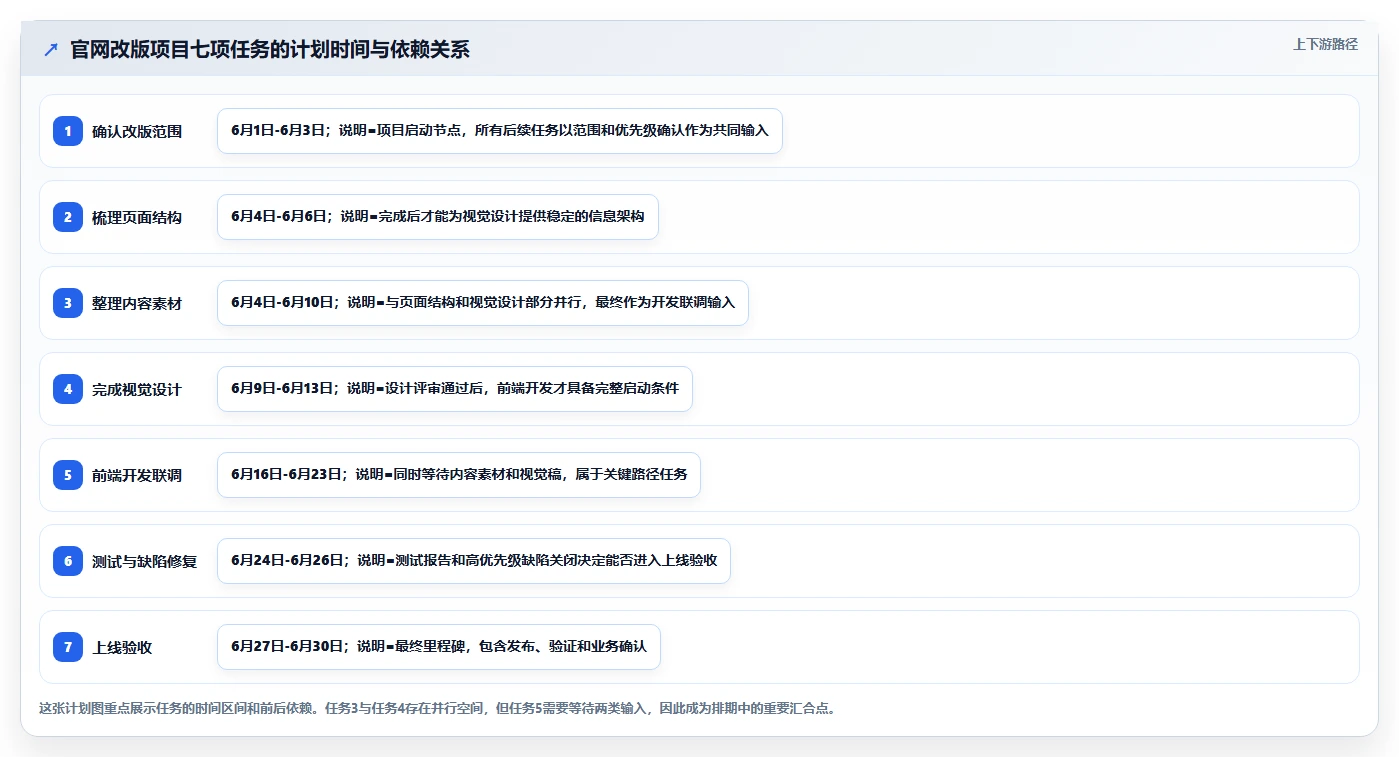Click the footer note starting 这张计划图重点展示
This screenshot has width=1399, height=757.
[437, 708]
